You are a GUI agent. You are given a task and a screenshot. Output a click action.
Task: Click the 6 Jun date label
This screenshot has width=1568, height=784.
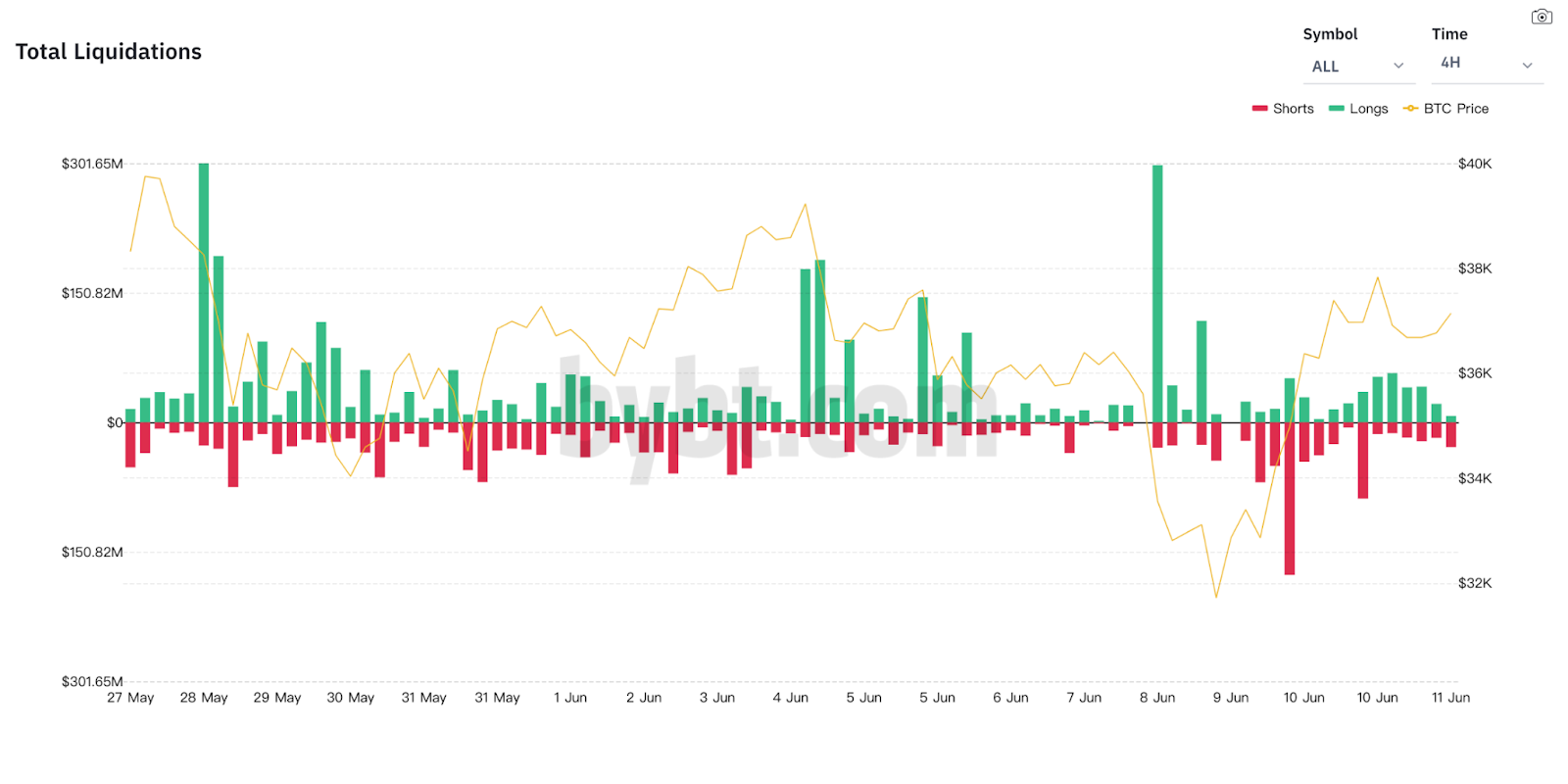coord(1010,698)
